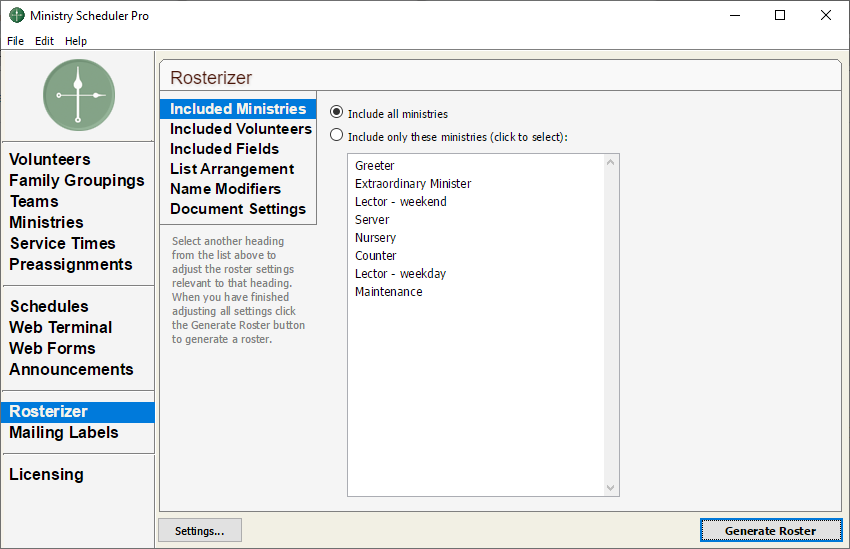Select Counter ministry
This screenshot has width=850, height=549.
pyautogui.click(x=376, y=255)
